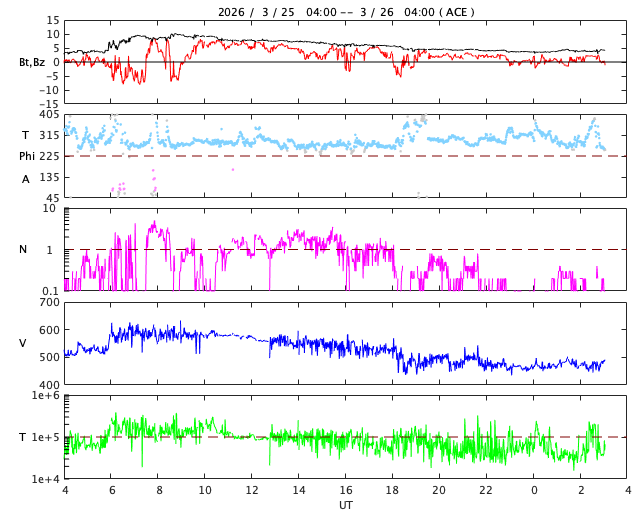Click the 22 hour tick on time axis
The width and height of the screenshot is (640, 512).
[487, 491]
